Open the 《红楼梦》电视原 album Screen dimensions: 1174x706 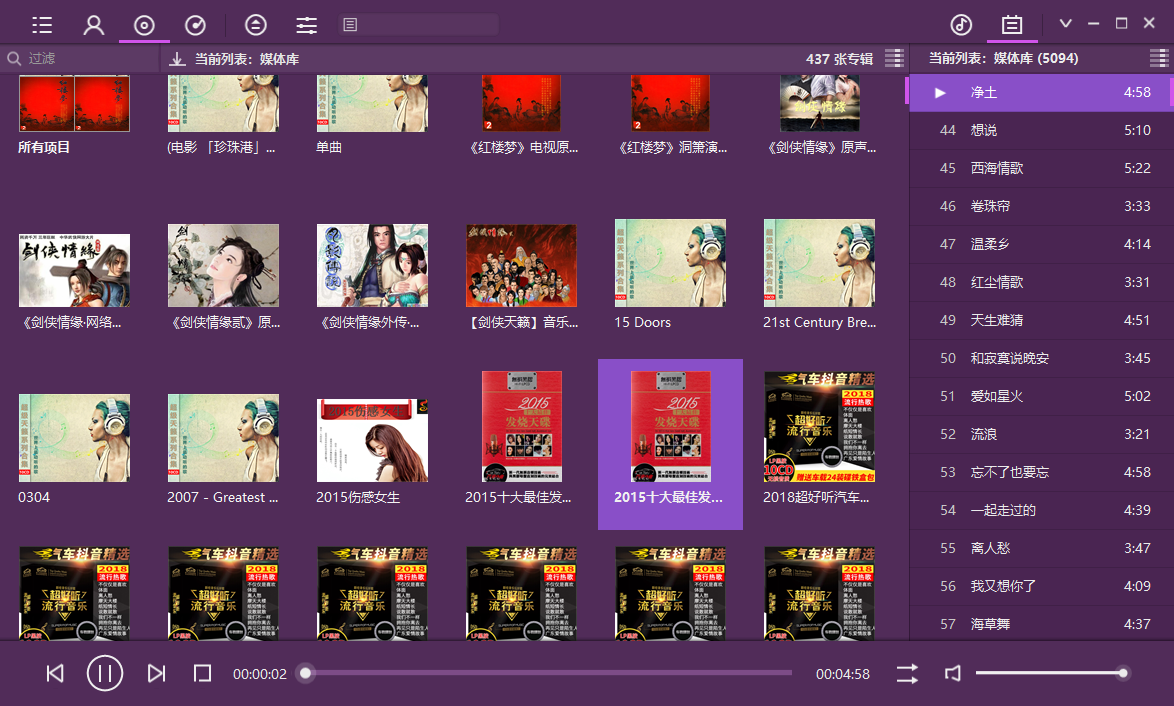pyautogui.click(x=521, y=103)
